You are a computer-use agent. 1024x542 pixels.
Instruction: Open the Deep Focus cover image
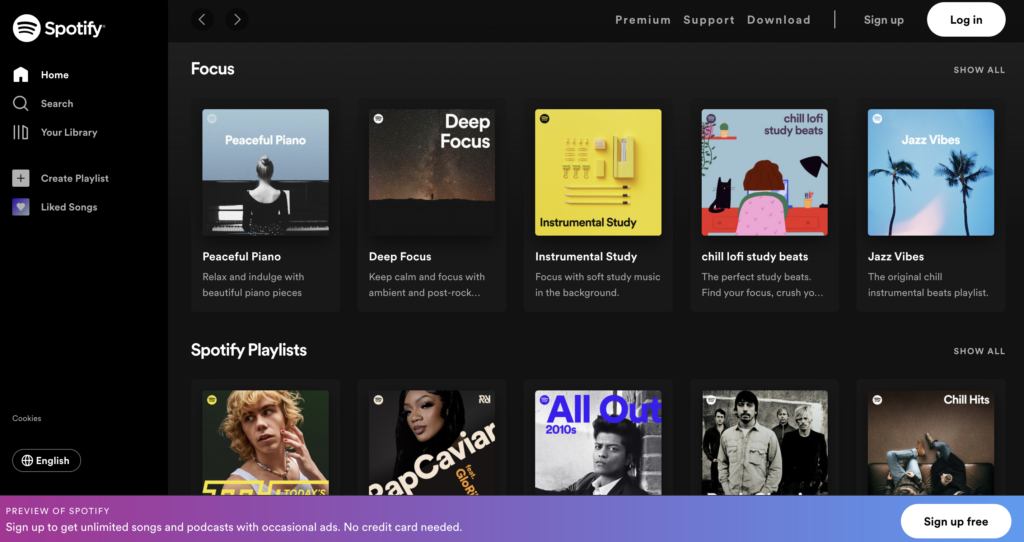[x=432, y=172]
